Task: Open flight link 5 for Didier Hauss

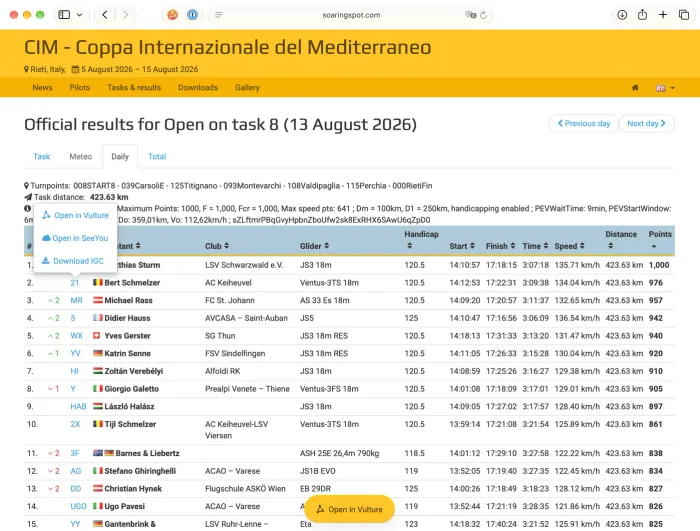Action: (x=73, y=318)
